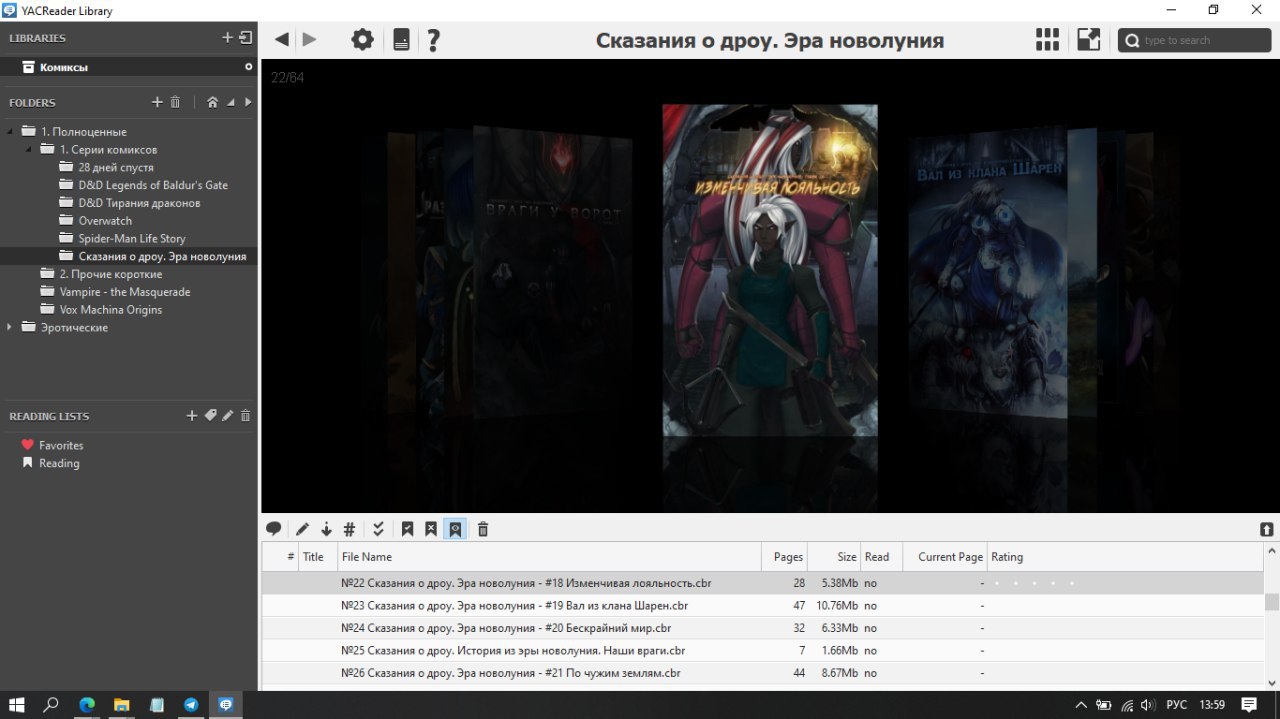The height and width of the screenshot is (719, 1280).
Task: Select row '#21 По чужим землям.cbr'
Action: (x=763, y=673)
